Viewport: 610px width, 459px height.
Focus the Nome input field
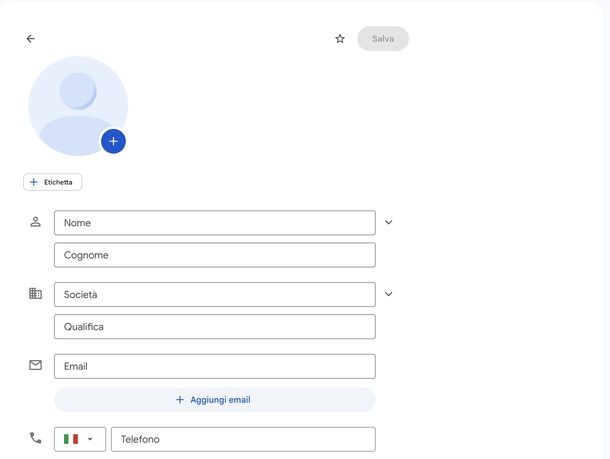pyautogui.click(x=214, y=223)
